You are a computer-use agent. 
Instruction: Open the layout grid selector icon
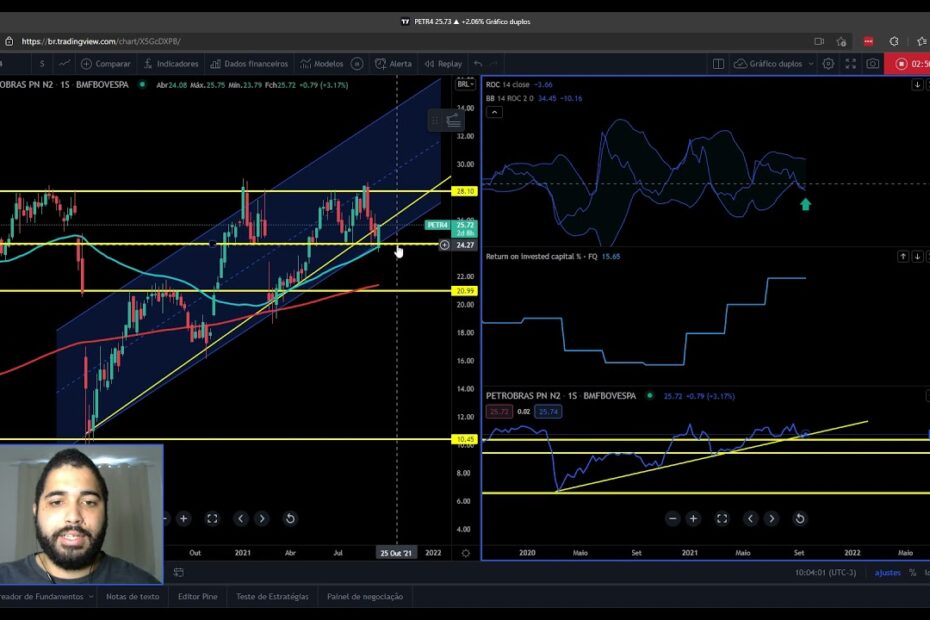[718, 63]
